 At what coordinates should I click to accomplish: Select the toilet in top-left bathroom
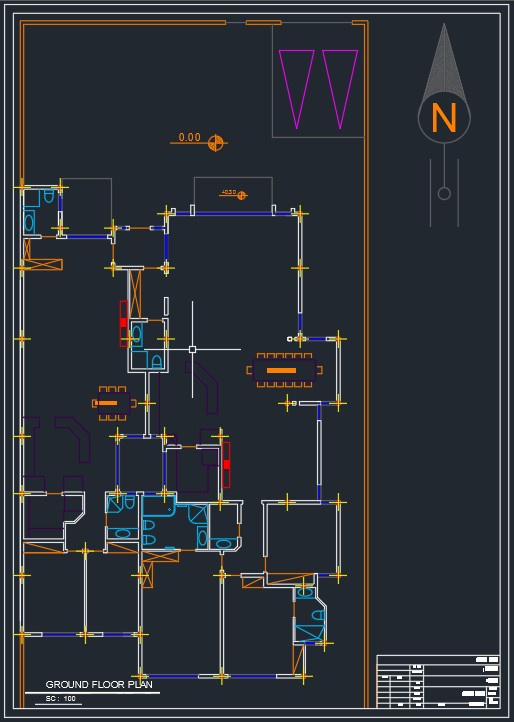click(49, 196)
